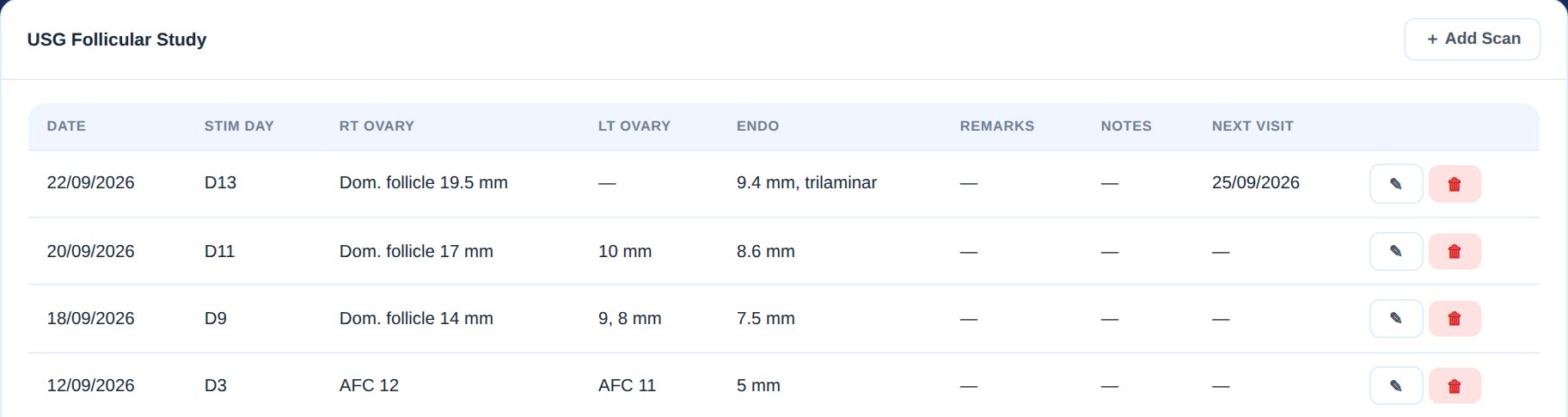The image size is (1568, 417).
Task: Edit the D9 scan row
Action: tap(1396, 318)
